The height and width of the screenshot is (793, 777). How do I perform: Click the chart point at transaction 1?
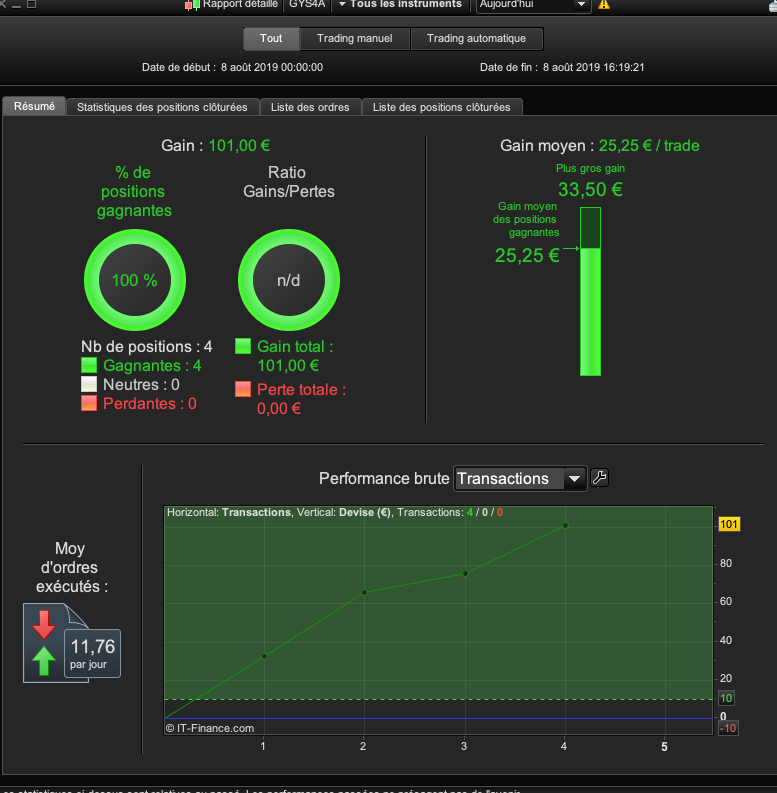pos(265,656)
